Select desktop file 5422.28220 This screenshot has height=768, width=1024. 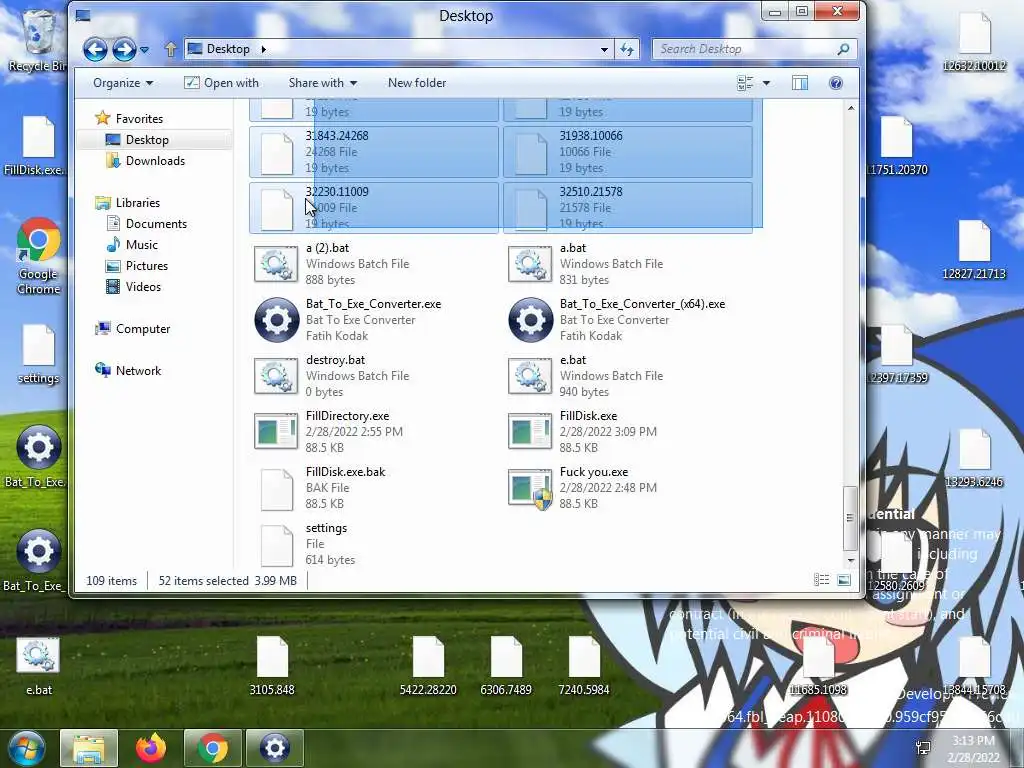tap(428, 666)
